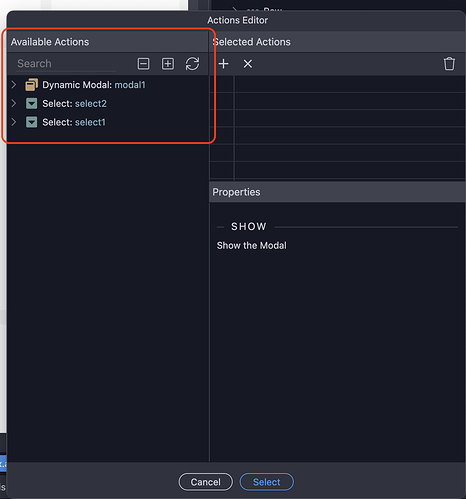Focus the Search field in Available Actions

66,64
